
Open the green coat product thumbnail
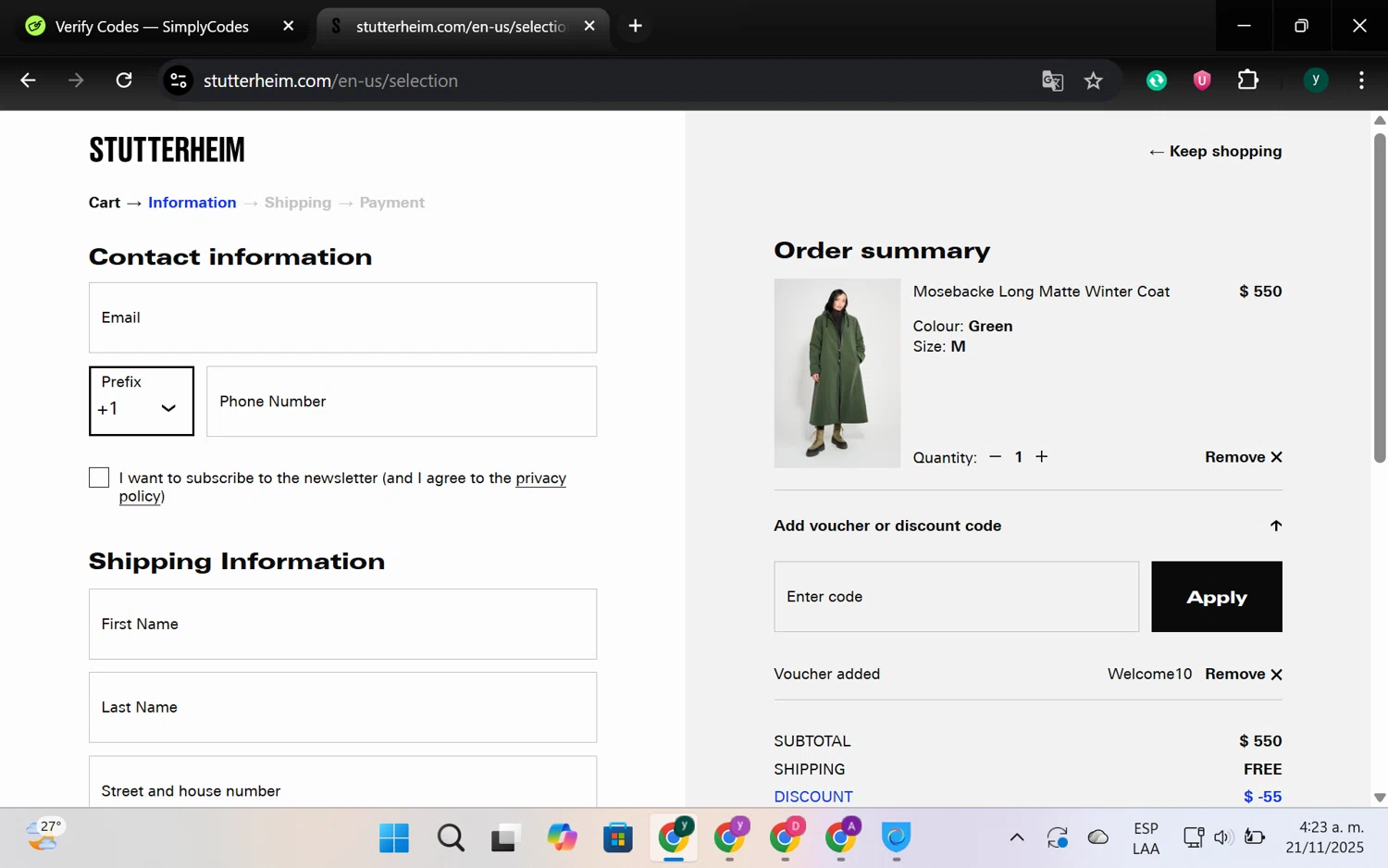click(837, 373)
